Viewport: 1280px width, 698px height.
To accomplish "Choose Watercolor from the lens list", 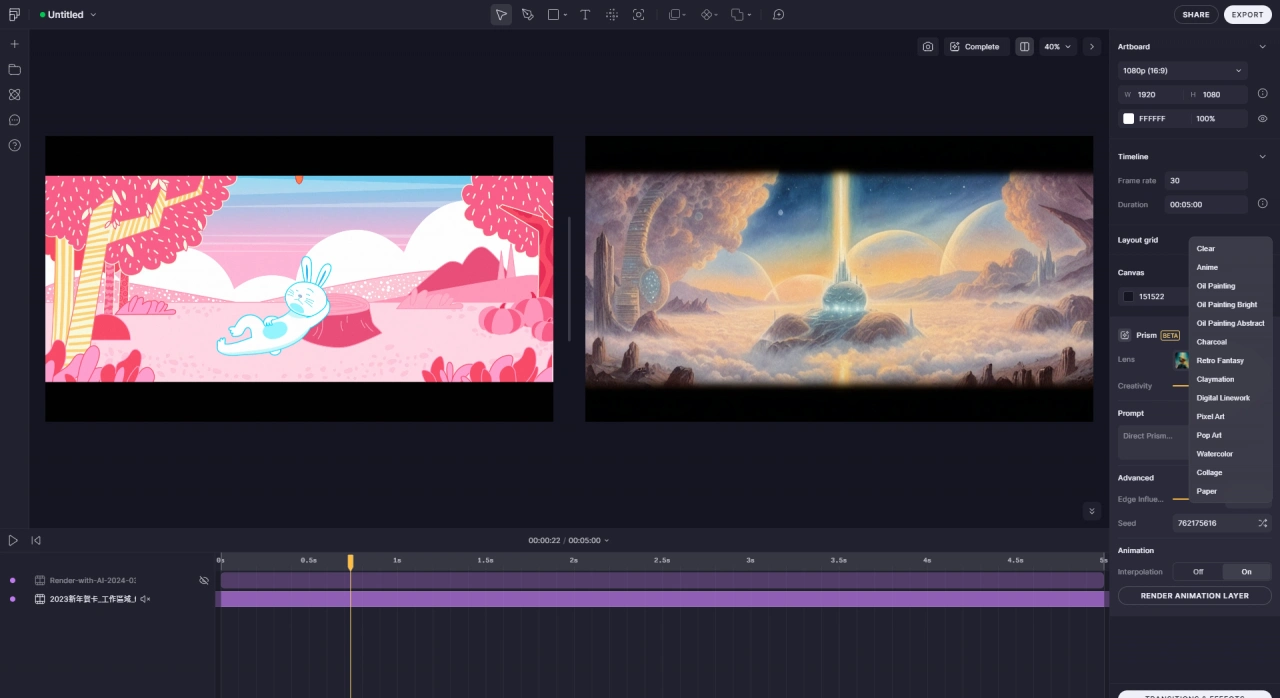I will [1214, 454].
